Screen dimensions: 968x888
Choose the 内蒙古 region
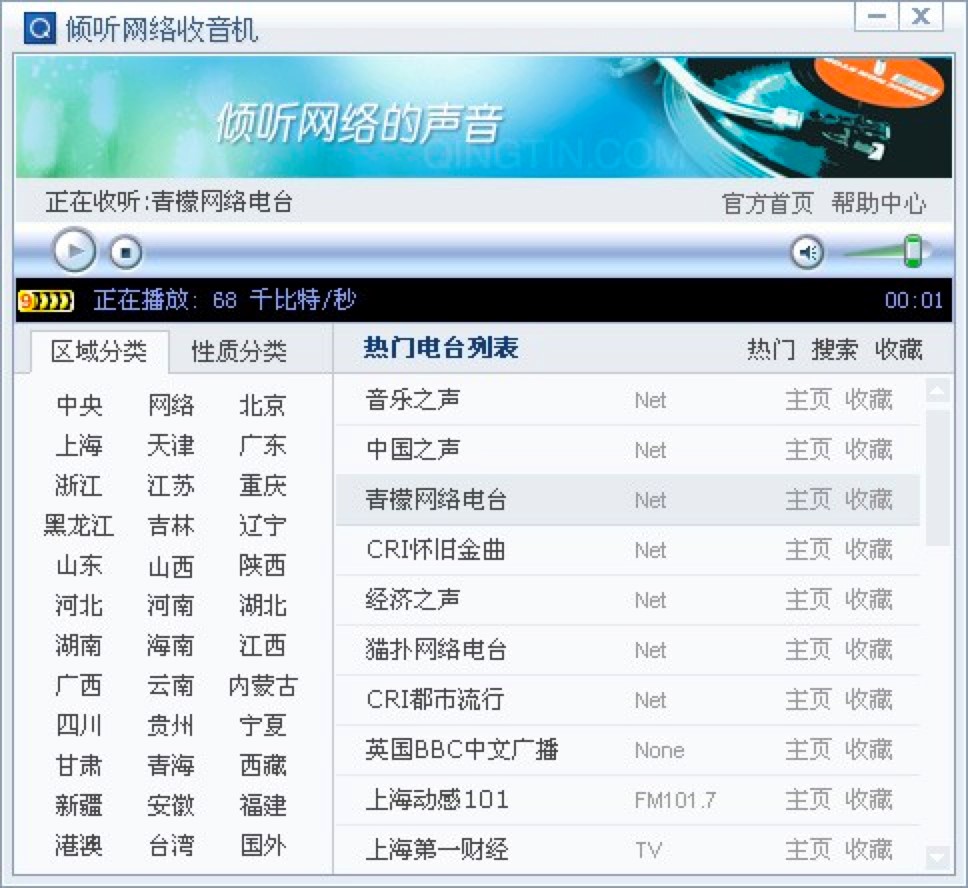click(x=262, y=686)
